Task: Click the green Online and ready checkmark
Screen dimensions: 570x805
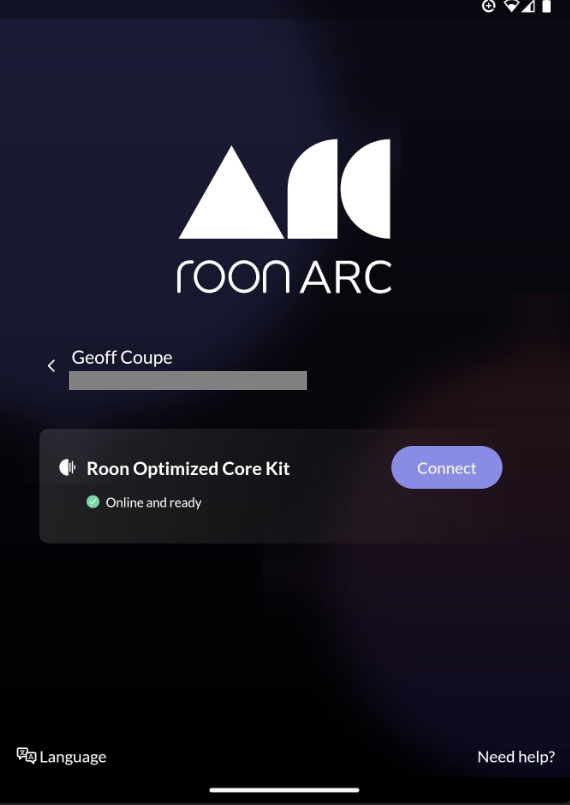Action: point(93,502)
